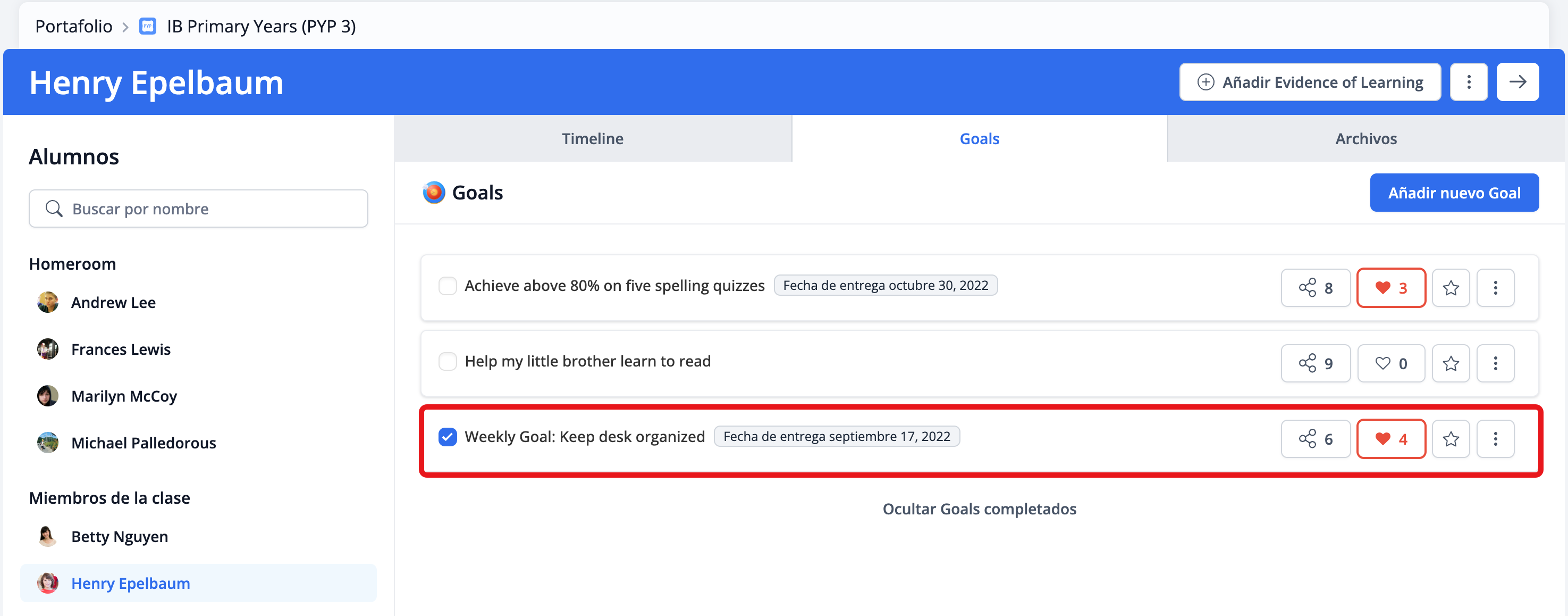Image resolution: width=1568 pixels, height=616 pixels.
Task: Like the spelling quizzes goal heart
Action: click(1390, 288)
